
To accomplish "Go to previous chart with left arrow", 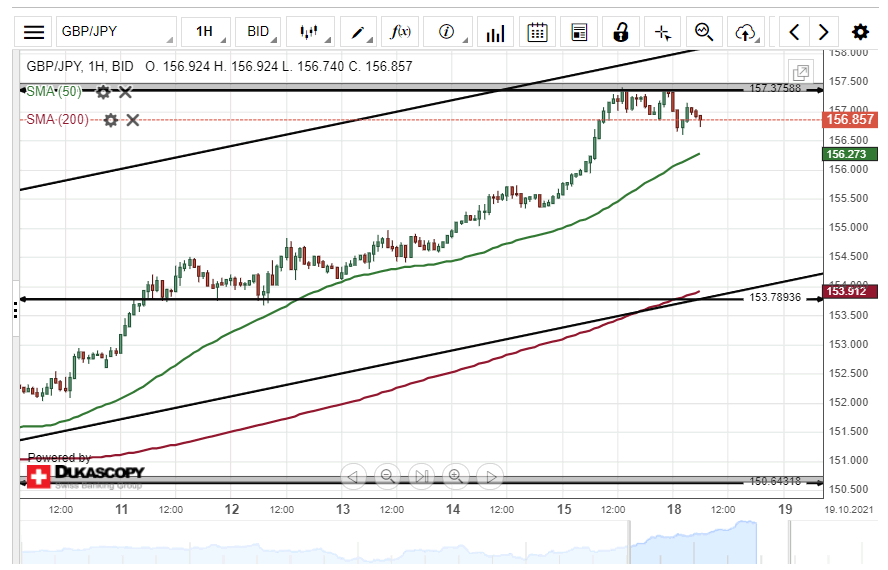I will click(x=794, y=32).
